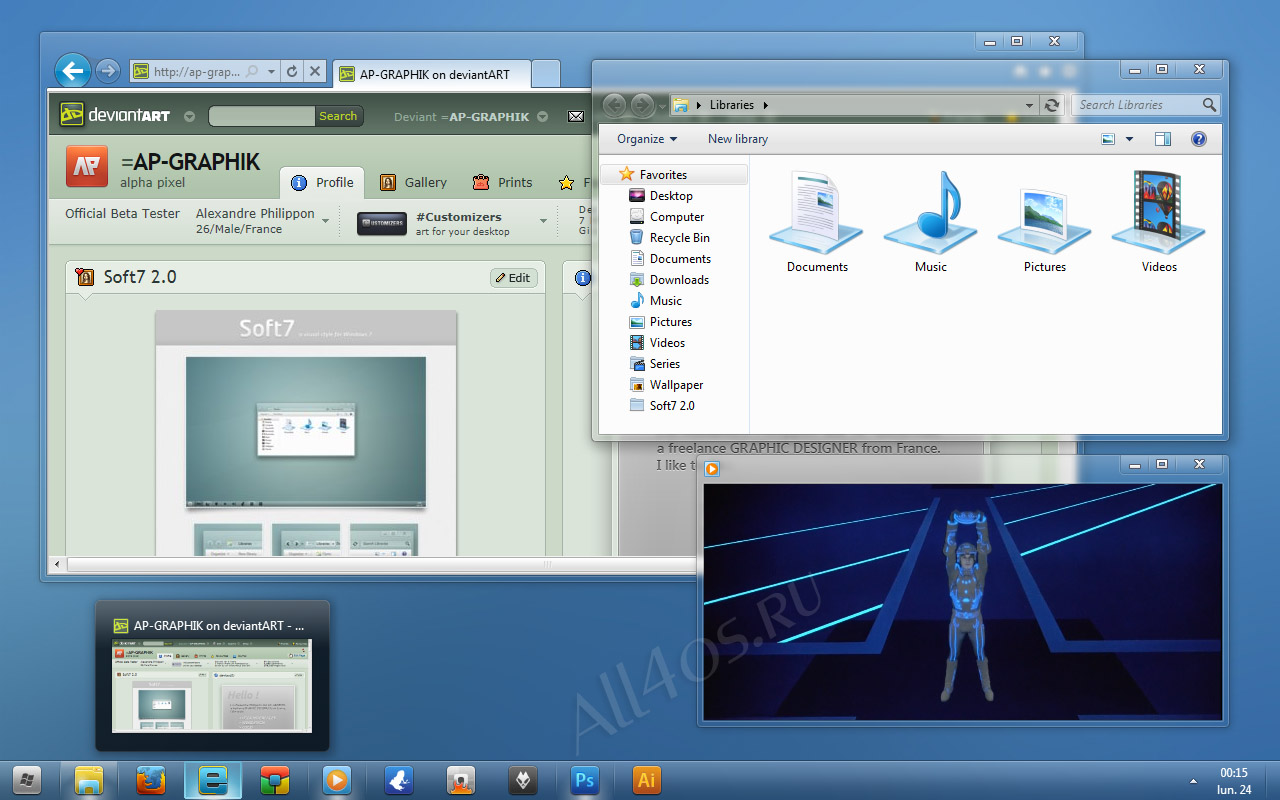1280x800 pixels.
Task: Launch Illustrator from the taskbar
Action: click(x=646, y=780)
